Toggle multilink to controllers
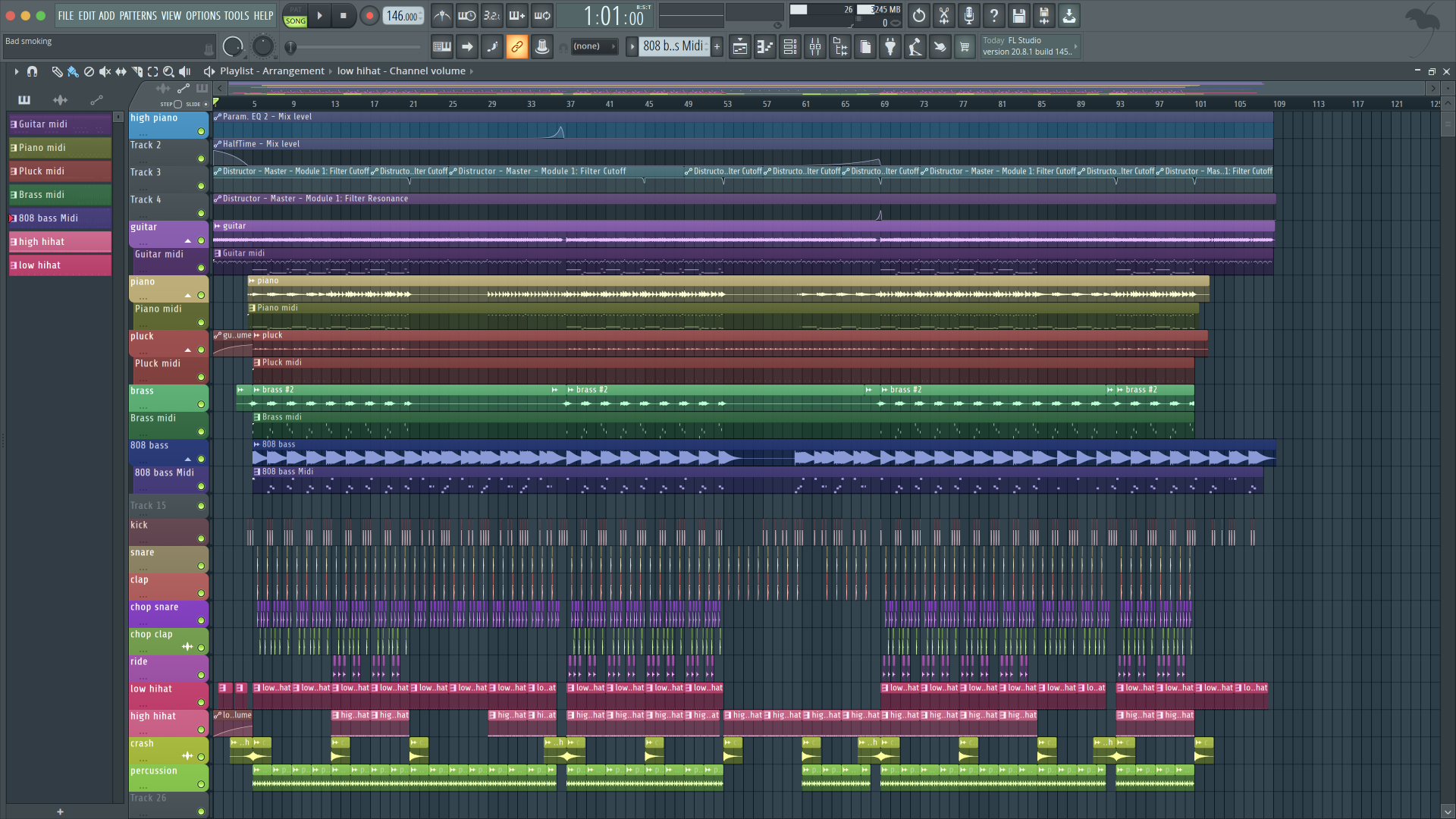Image resolution: width=1456 pixels, height=819 pixels. click(x=517, y=47)
